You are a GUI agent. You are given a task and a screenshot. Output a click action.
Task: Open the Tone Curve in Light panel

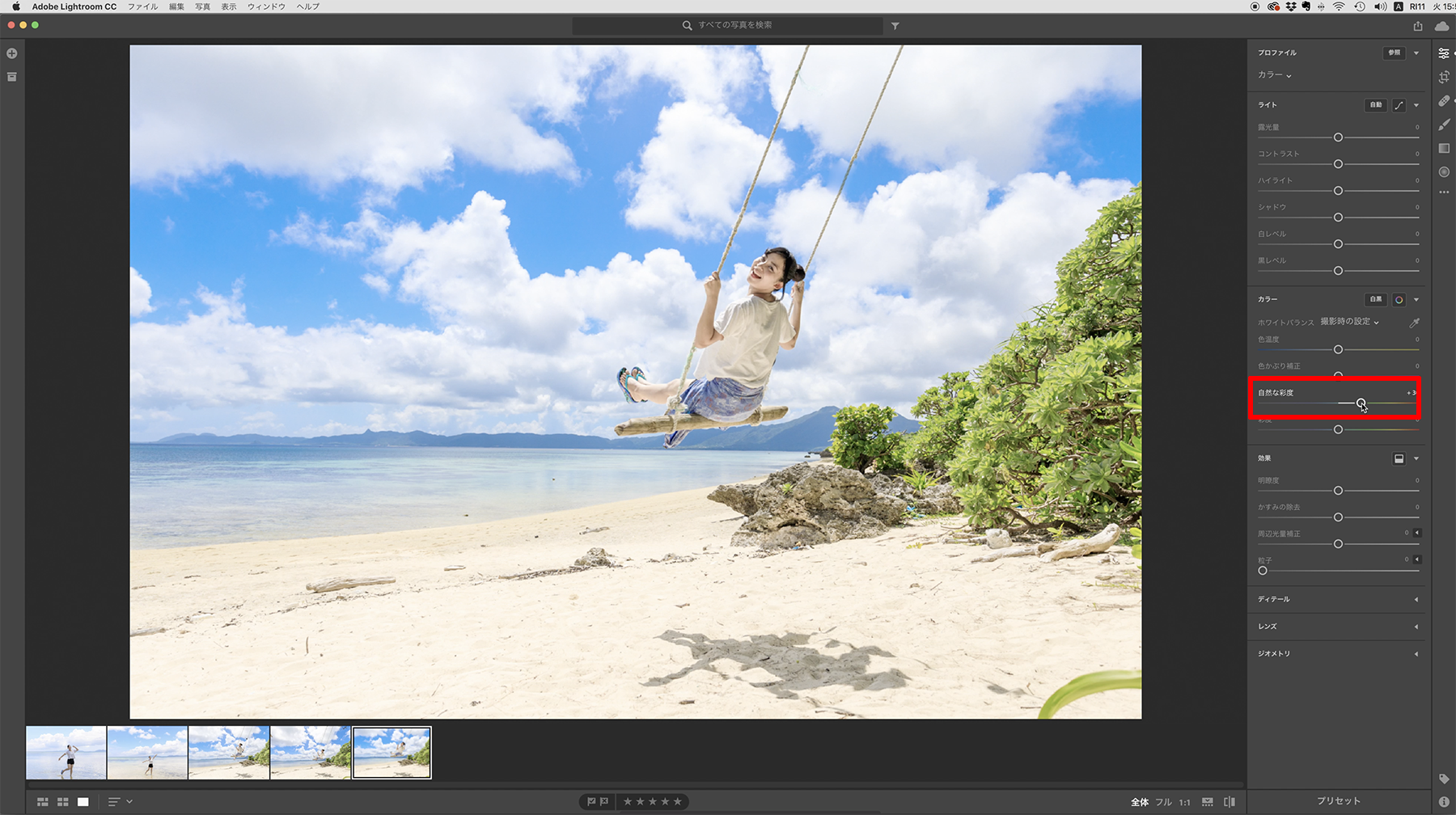[1399, 105]
